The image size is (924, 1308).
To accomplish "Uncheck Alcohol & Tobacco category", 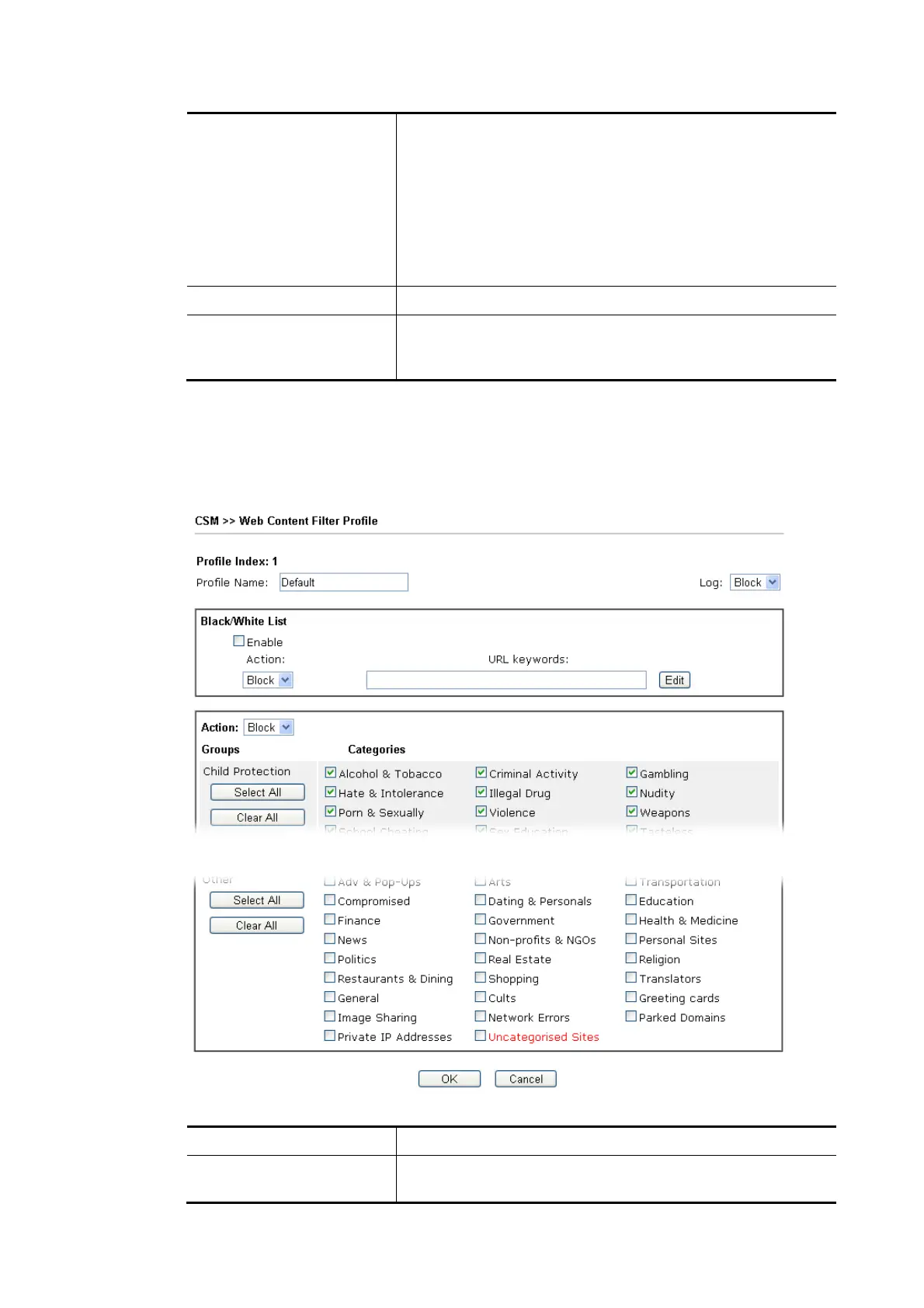I will [x=331, y=773].
